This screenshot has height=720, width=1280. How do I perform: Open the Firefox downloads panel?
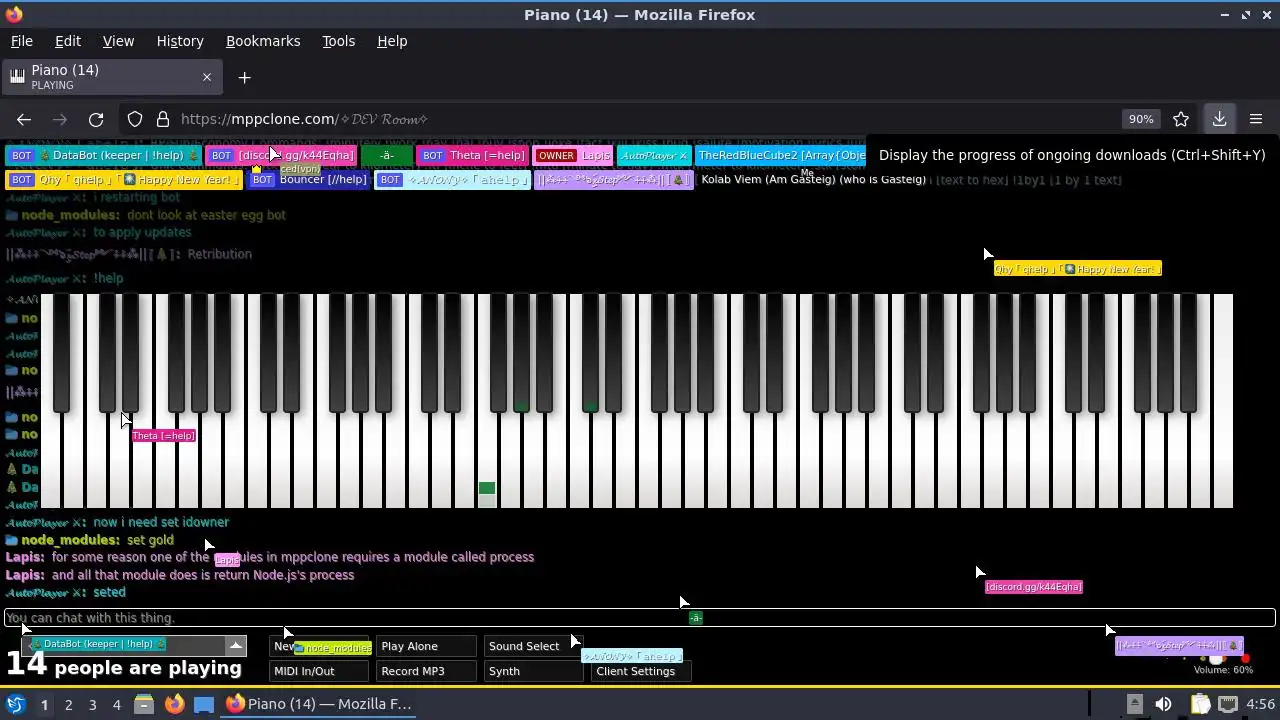click(x=1219, y=119)
